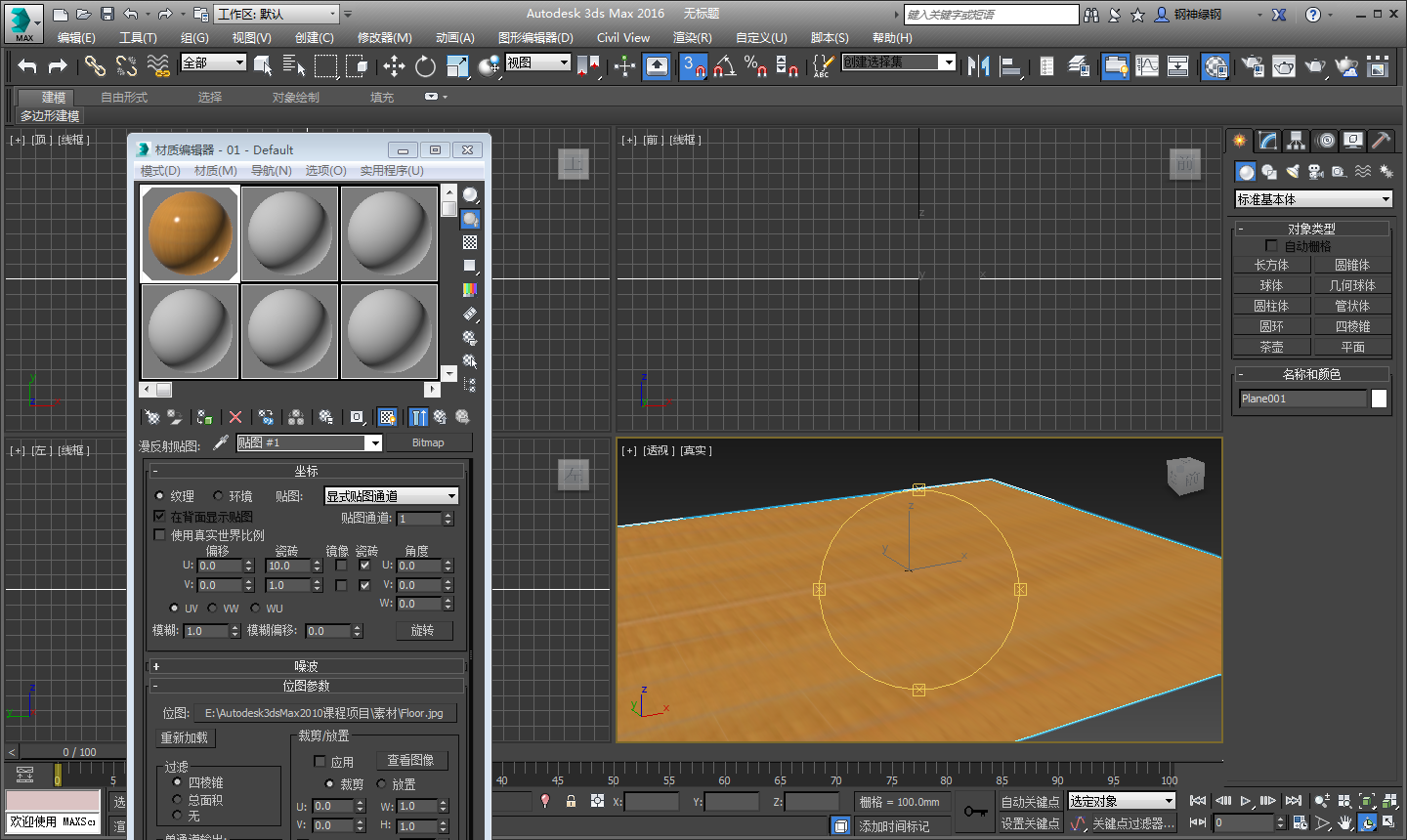Click the Go to Parent icon

click(440, 417)
